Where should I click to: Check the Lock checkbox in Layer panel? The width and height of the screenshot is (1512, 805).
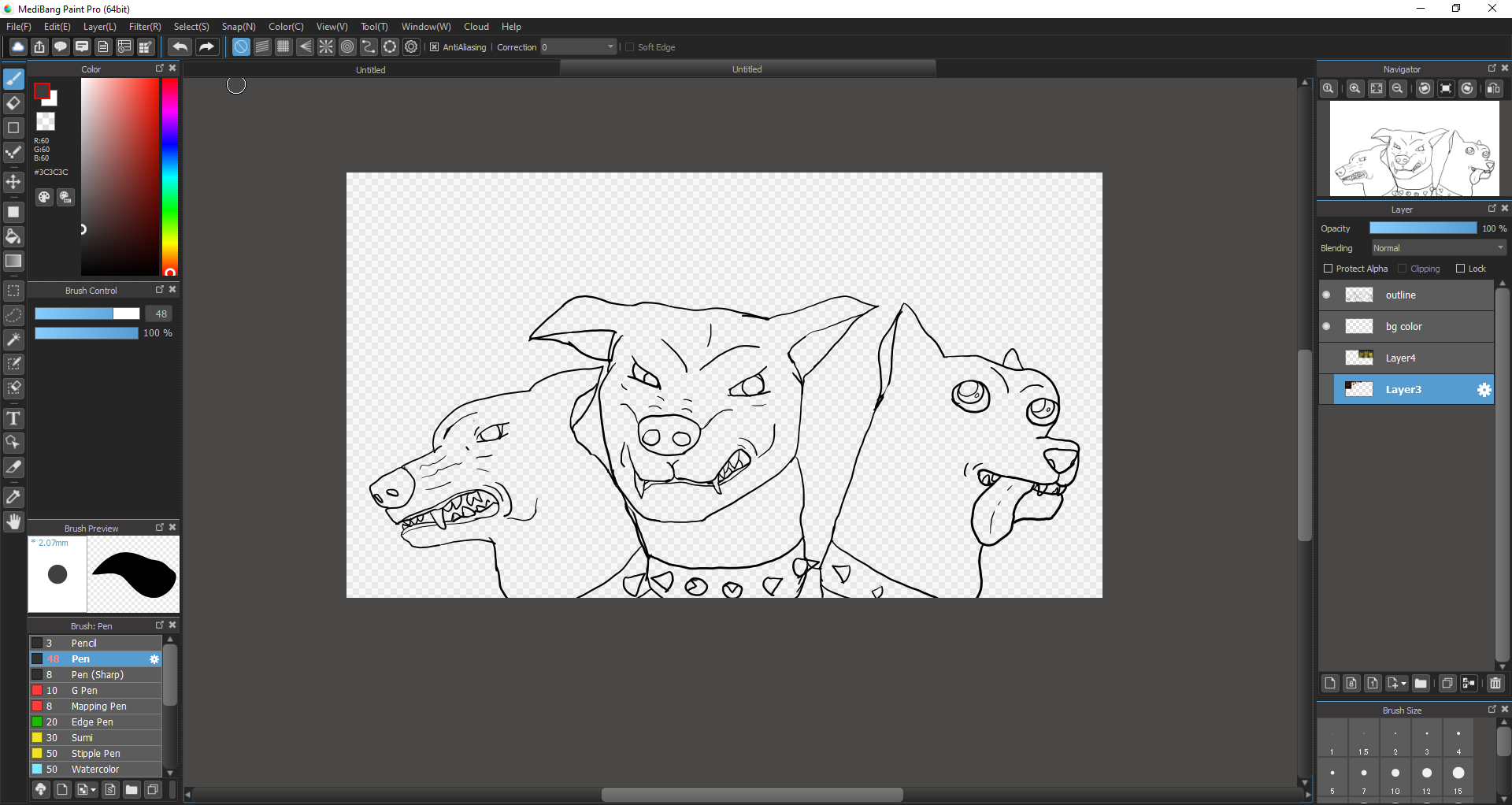[x=1460, y=269]
